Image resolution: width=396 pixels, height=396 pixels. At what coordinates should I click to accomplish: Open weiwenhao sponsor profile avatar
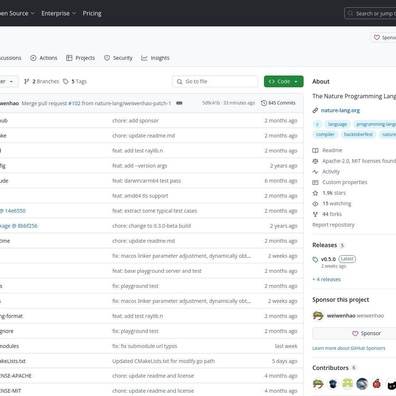[x=318, y=315]
